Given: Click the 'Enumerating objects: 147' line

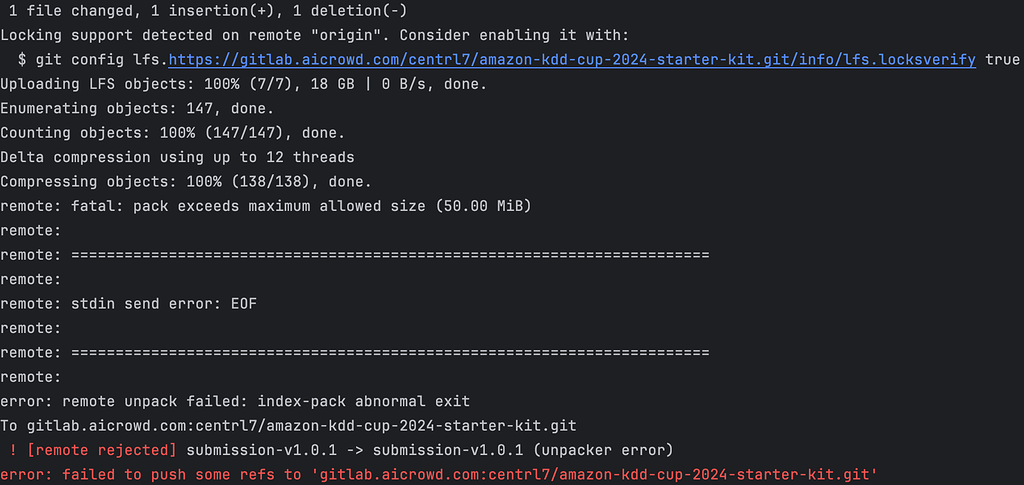Looking at the screenshot, I should pos(137,108).
